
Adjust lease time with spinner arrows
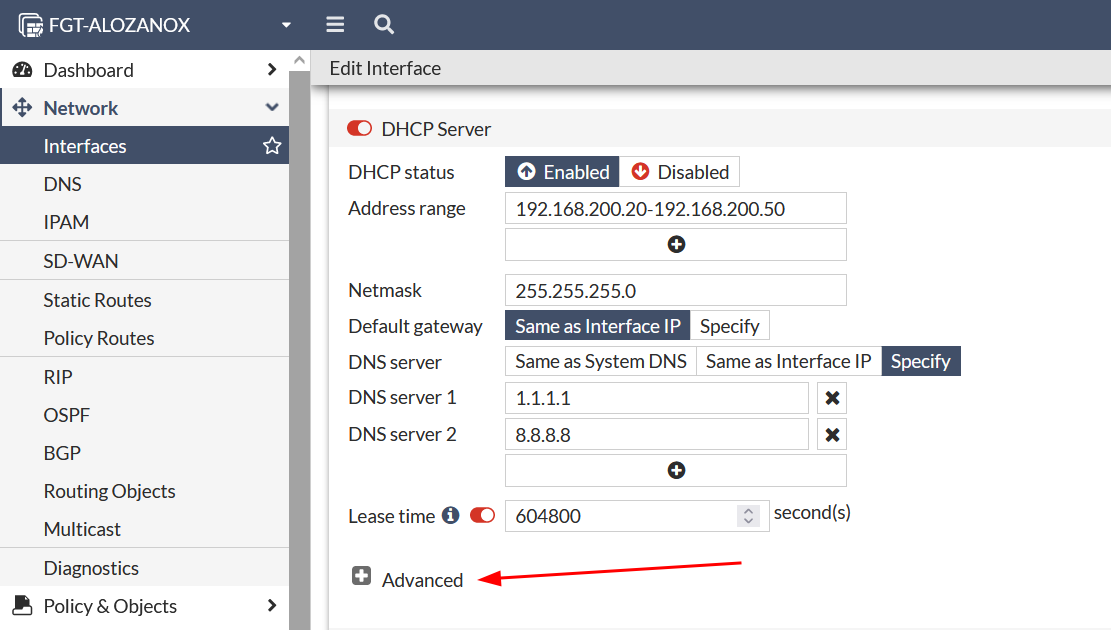pyautogui.click(x=748, y=516)
